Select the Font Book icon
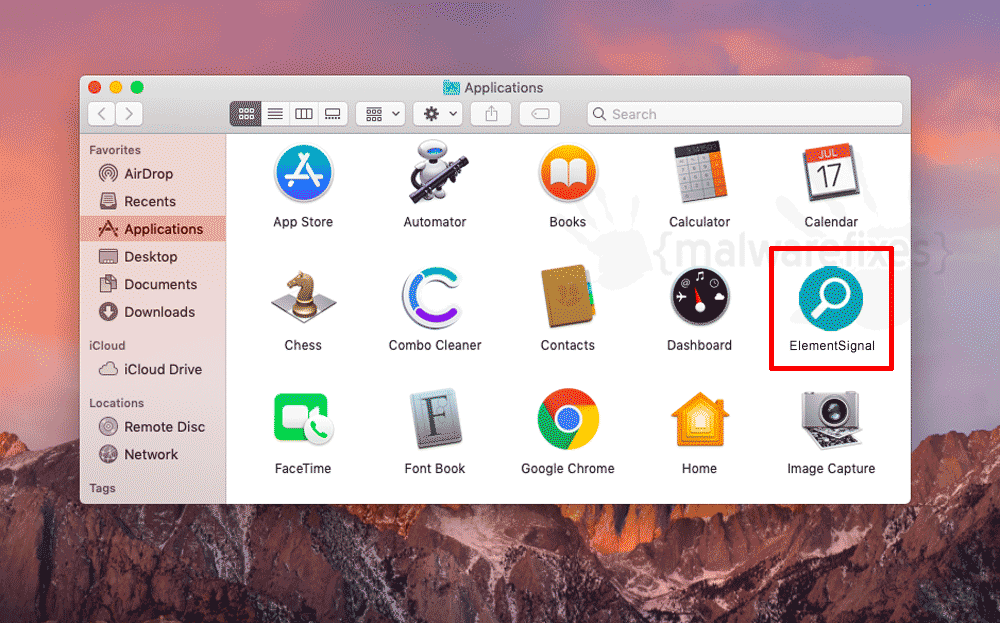1000x623 pixels. click(436, 418)
